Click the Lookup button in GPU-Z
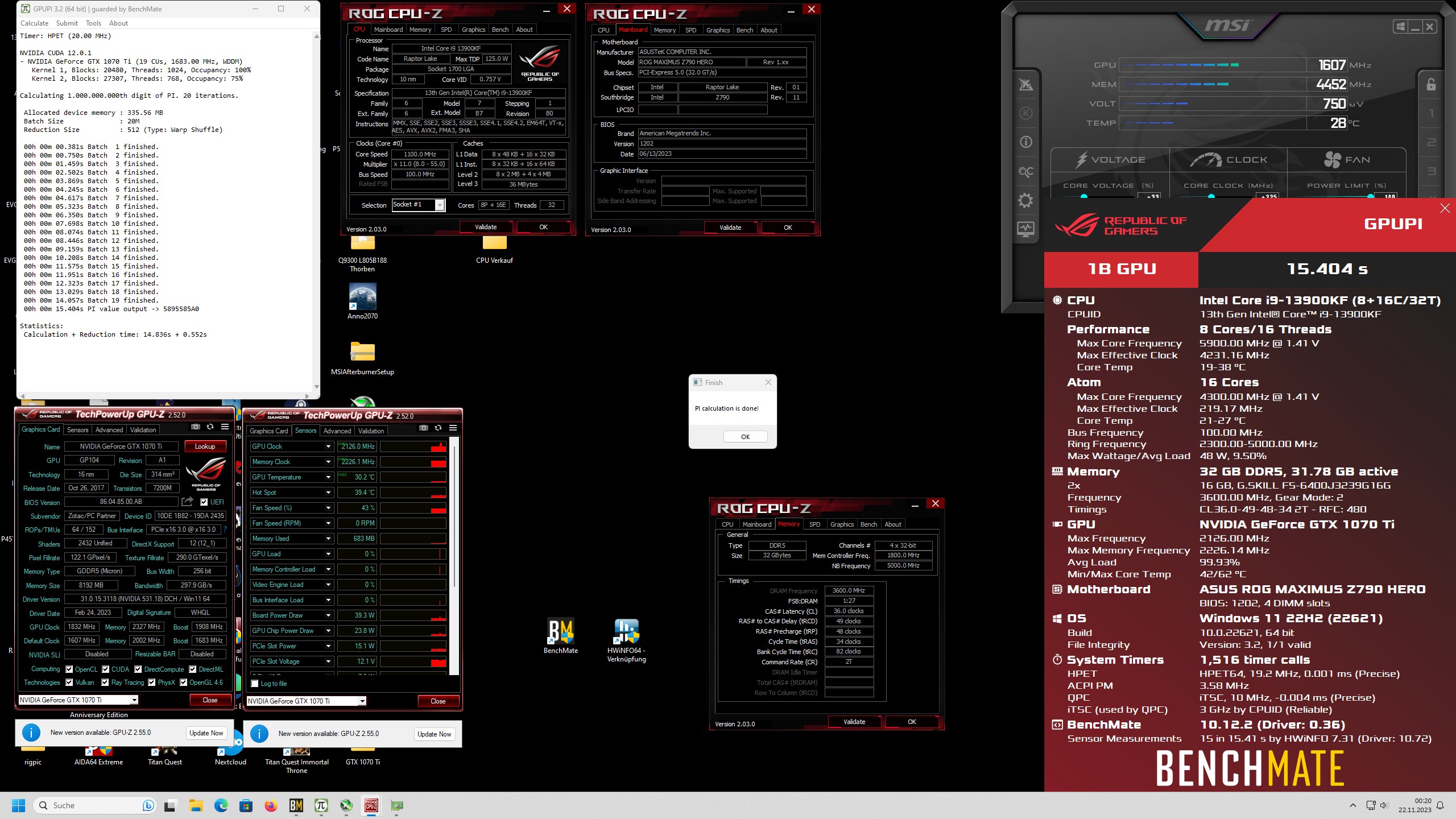This screenshot has height=819, width=1456. pos(205,446)
